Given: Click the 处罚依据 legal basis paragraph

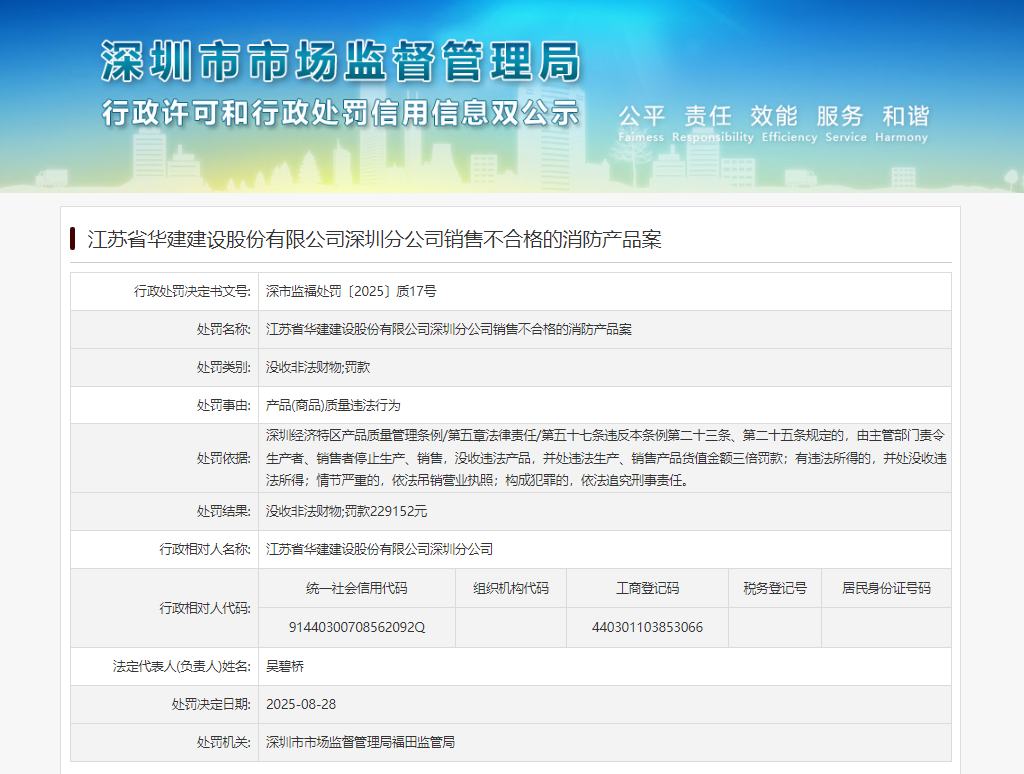Looking at the screenshot, I should [x=606, y=458].
